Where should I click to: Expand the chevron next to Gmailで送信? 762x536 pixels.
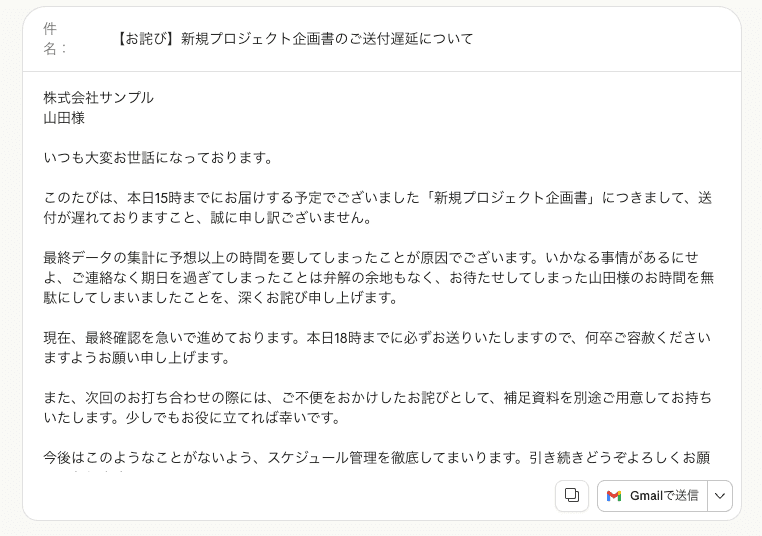coord(720,496)
